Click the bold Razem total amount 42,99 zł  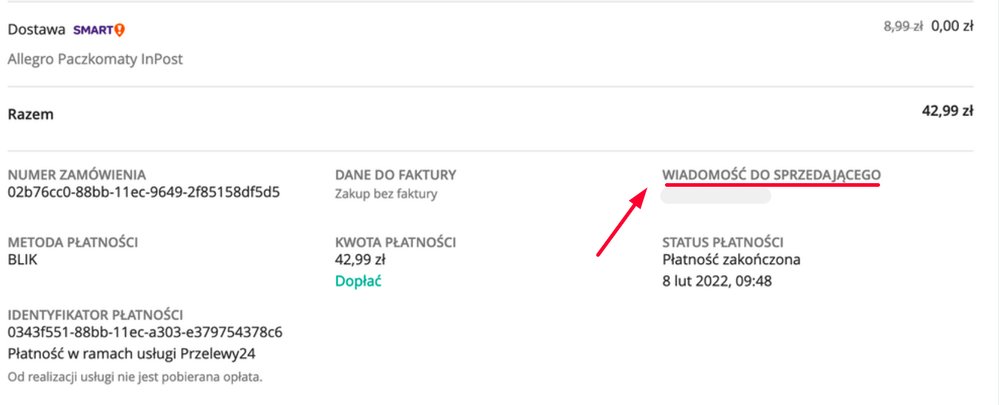(947, 113)
